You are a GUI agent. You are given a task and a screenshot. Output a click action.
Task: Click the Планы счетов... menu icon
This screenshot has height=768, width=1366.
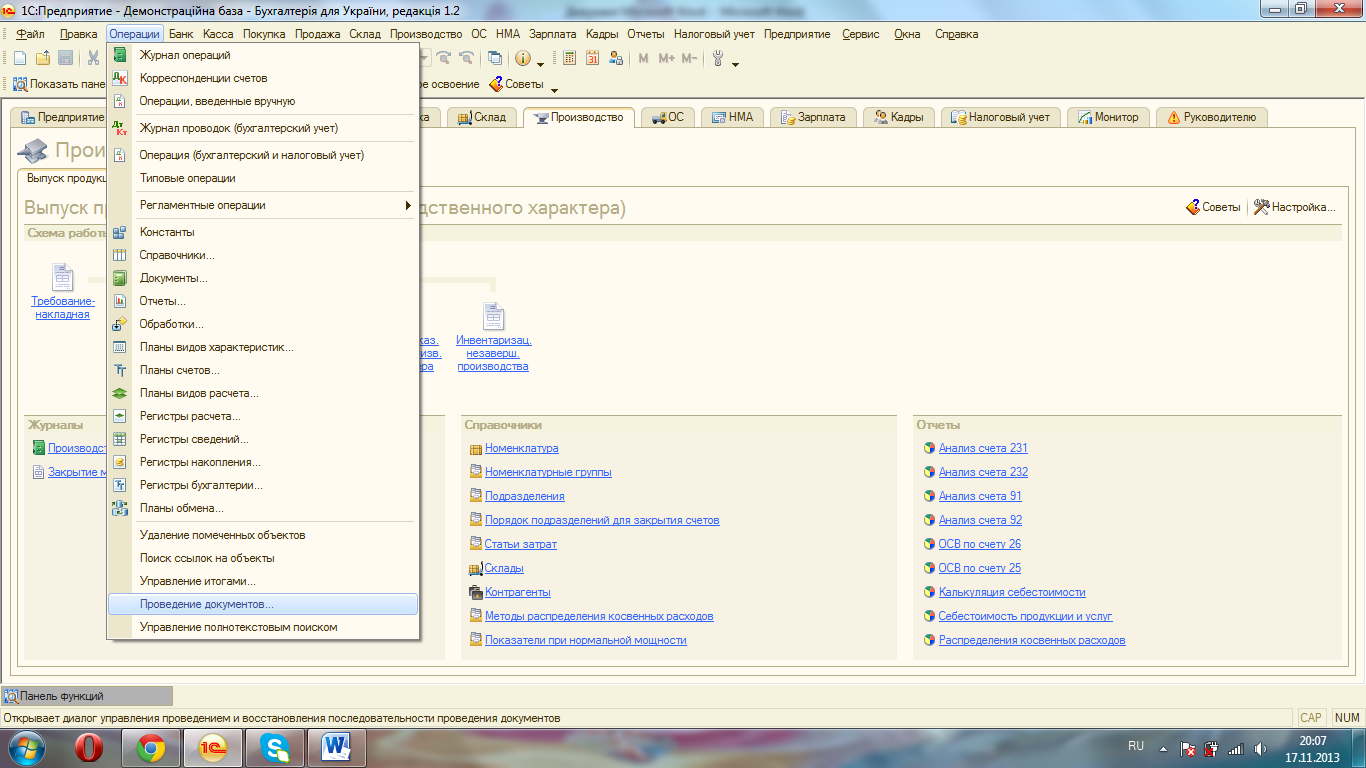(x=120, y=370)
